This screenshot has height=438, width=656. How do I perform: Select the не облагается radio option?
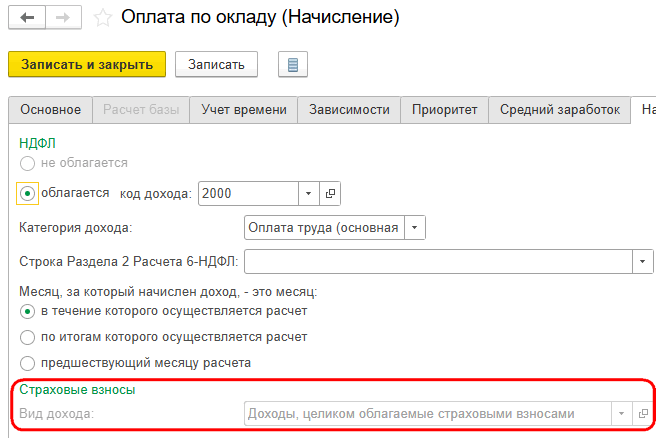coord(28,163)
